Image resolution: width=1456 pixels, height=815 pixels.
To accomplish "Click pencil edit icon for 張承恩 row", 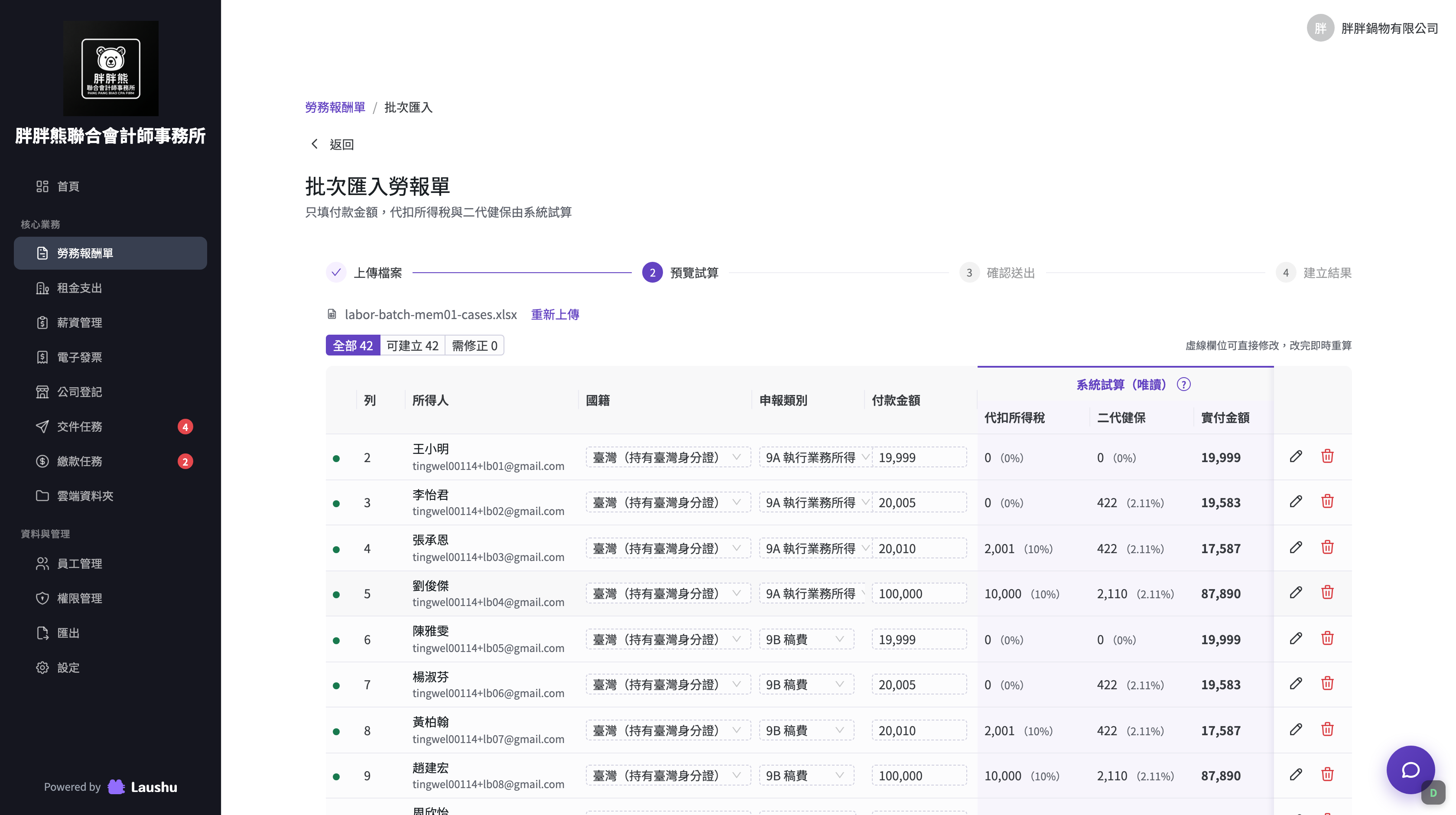I will tap(1296, 548).
